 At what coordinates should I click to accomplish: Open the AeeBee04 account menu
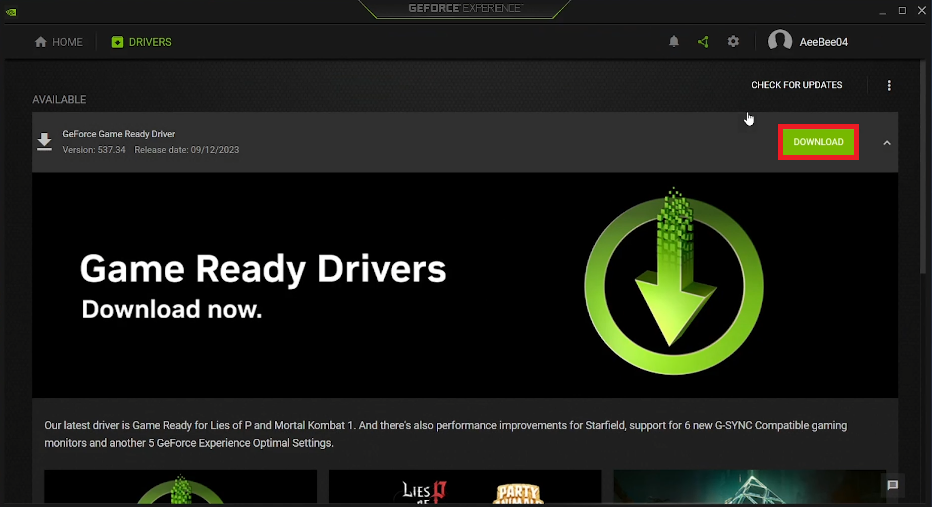click(x=824, y=42)
